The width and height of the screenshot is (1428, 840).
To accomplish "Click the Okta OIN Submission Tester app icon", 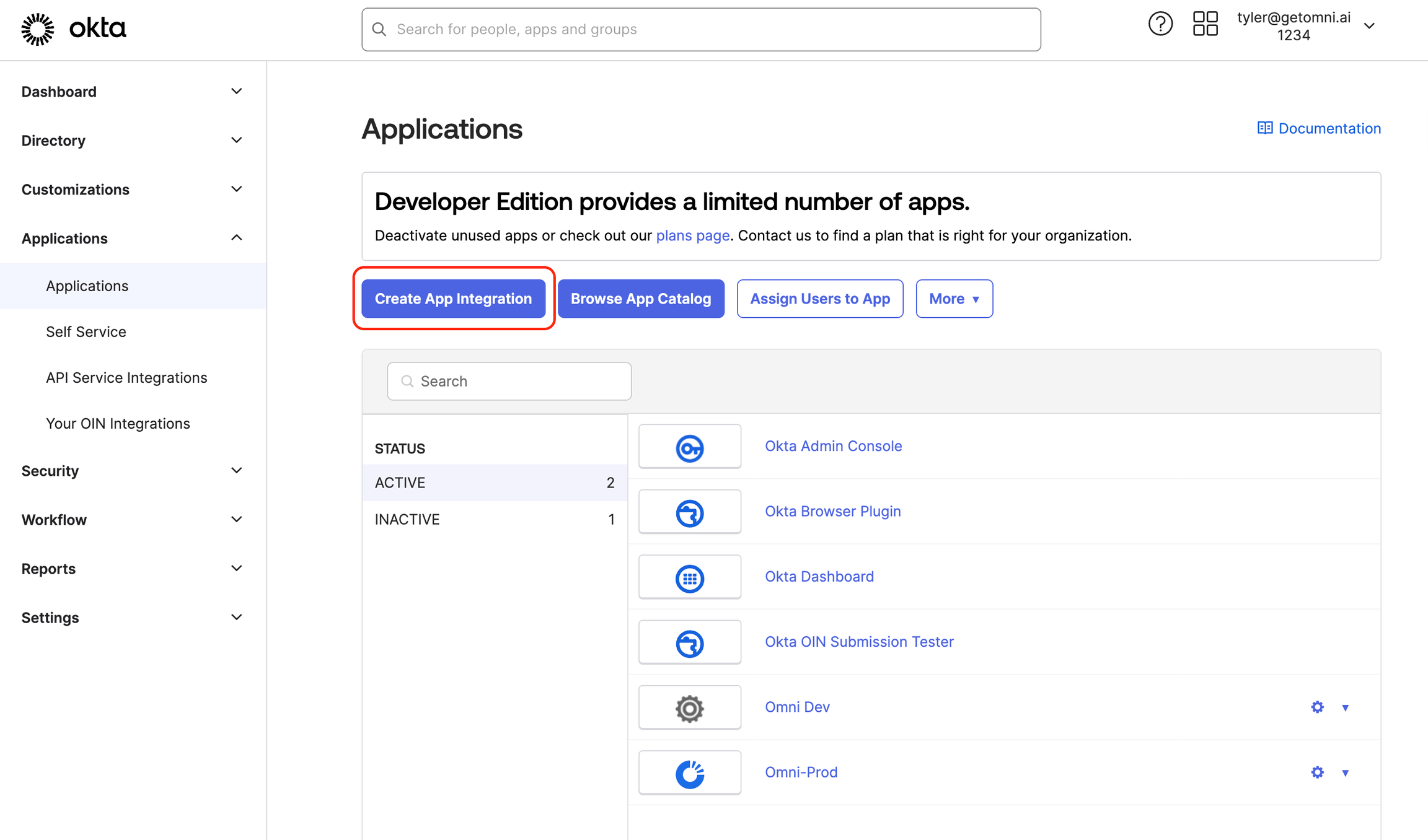I will tap(689, 642).
